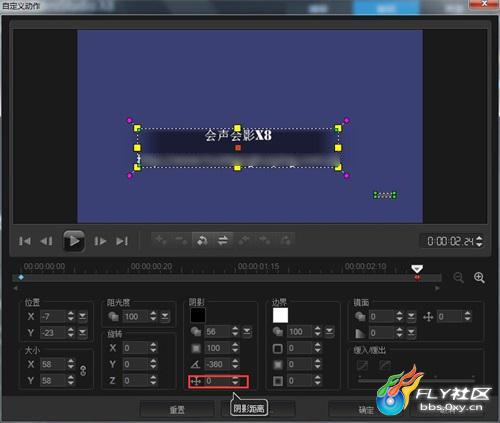
Task: Step back to the previous frame
Action: coord(46,241)
